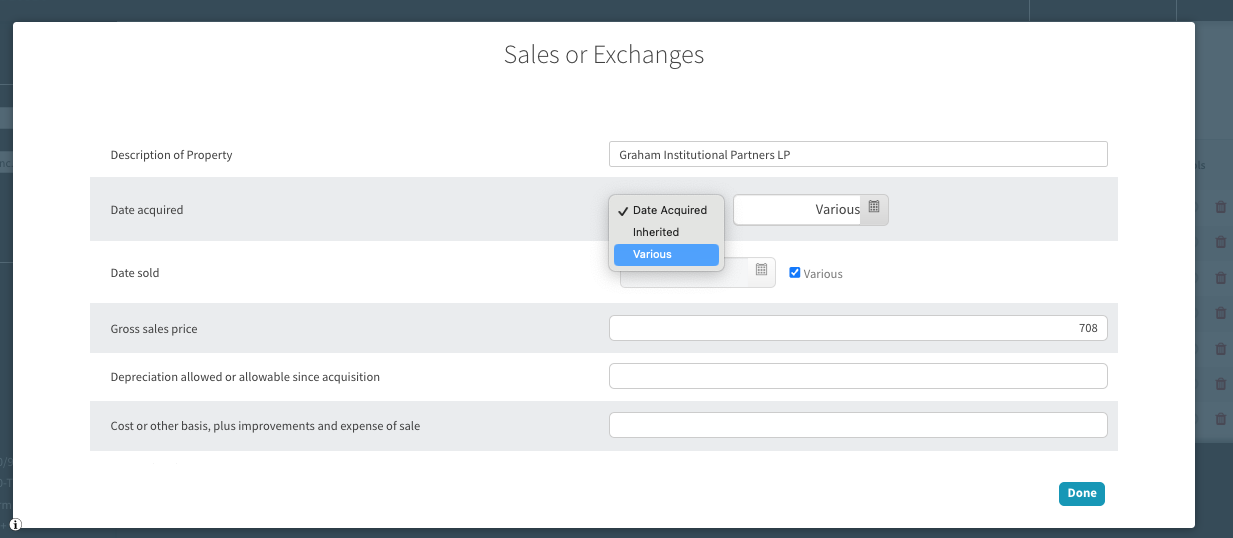Click the Various label beside the Date sold checkbox
Image resolution: width=1233 pixels, height=538 pixels.
(823, 274)
